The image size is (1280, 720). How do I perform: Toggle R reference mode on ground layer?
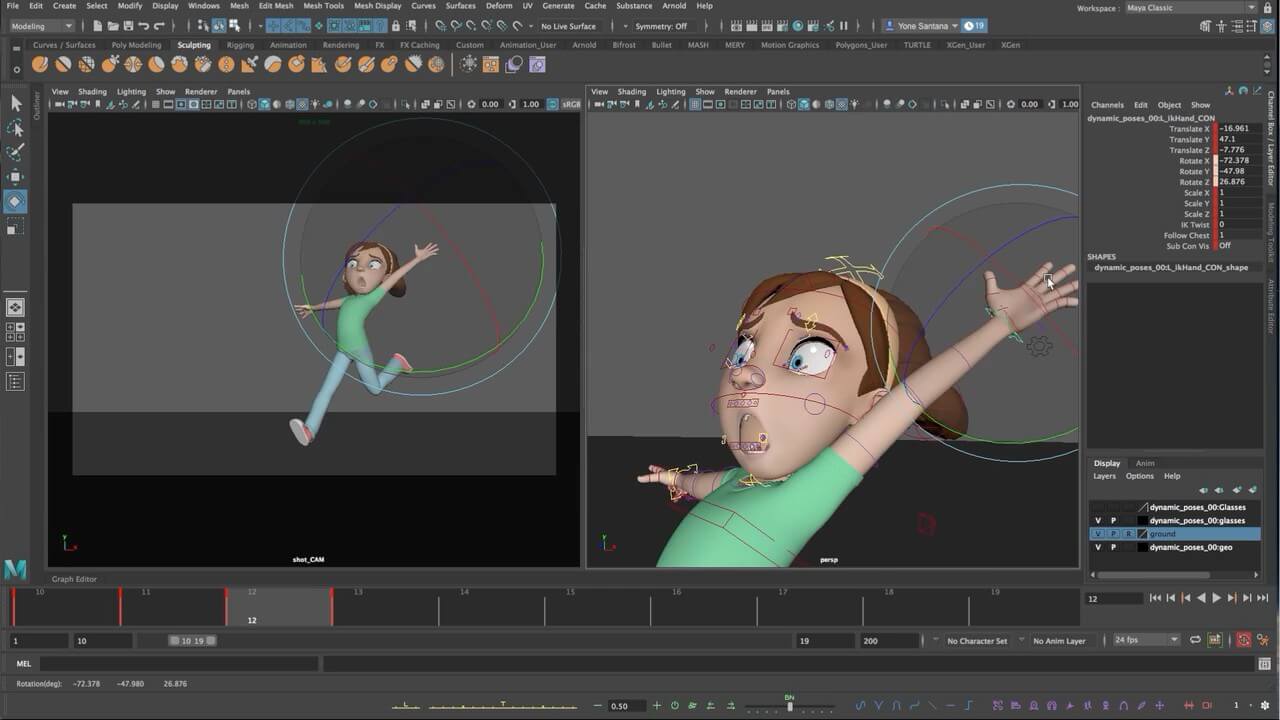tap(1128, 534)
